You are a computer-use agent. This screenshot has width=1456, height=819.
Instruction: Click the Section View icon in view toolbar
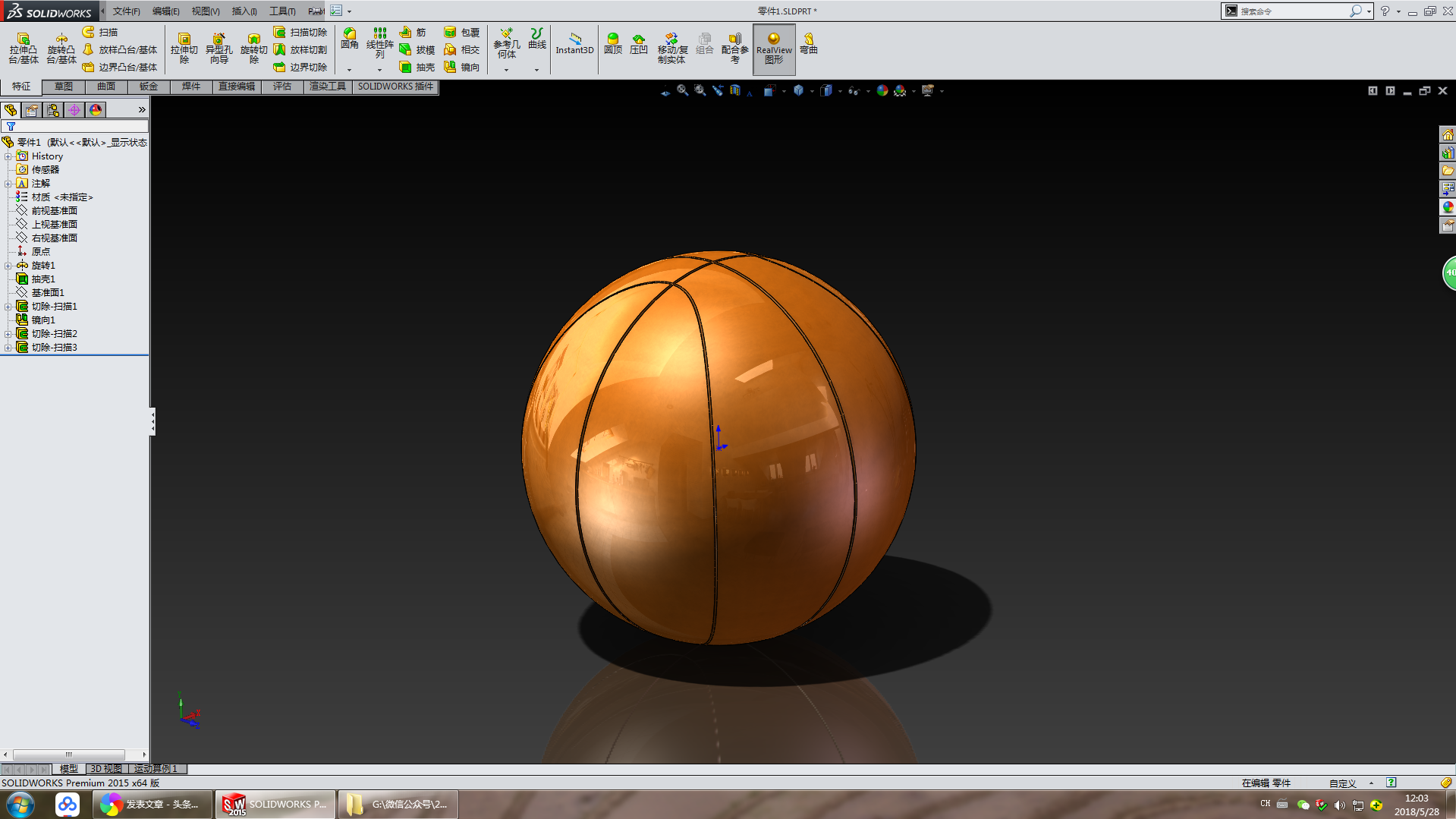(735, 90)
